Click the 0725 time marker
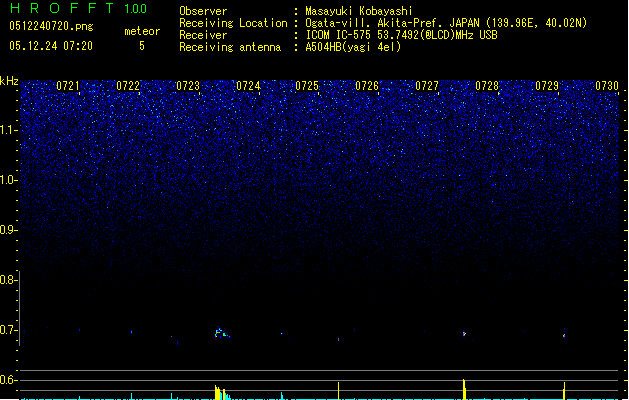Image resolution: width=629 pixels, height=400 pixels. coord(307,86)
